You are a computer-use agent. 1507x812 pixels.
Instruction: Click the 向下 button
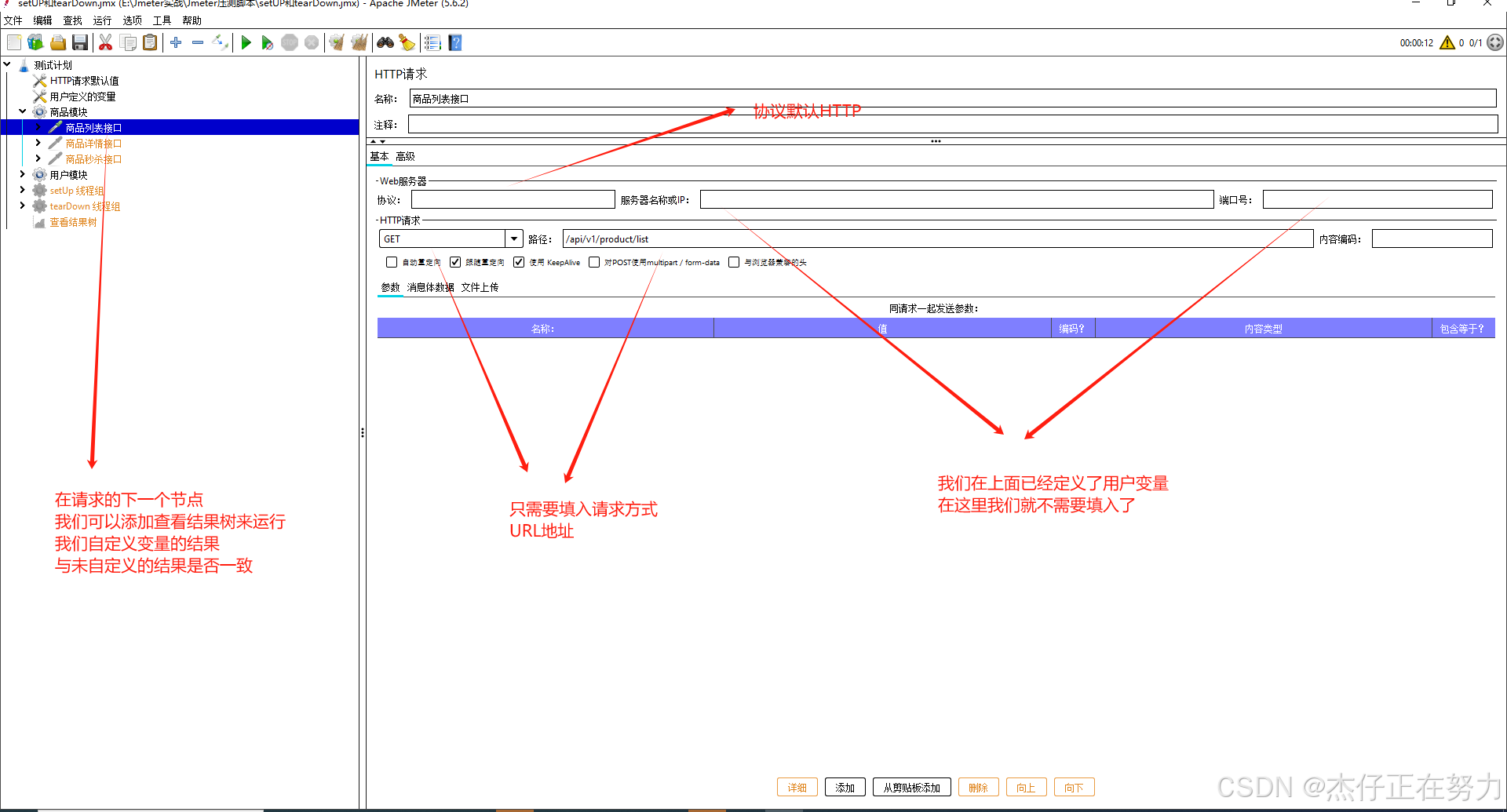(x=1075, y=788)
